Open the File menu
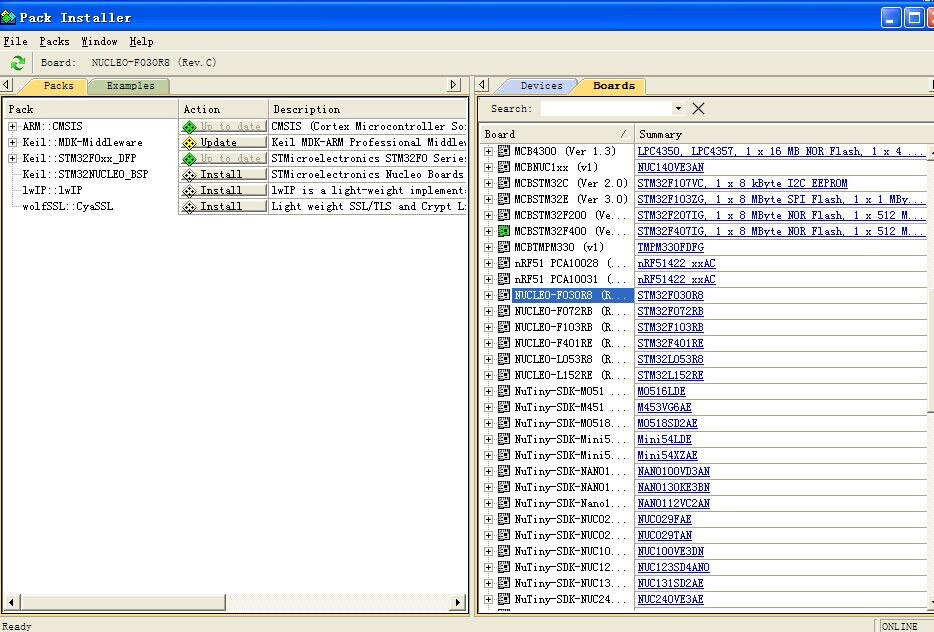The height and width of the screenshot is (632, 934). [15, 41]
